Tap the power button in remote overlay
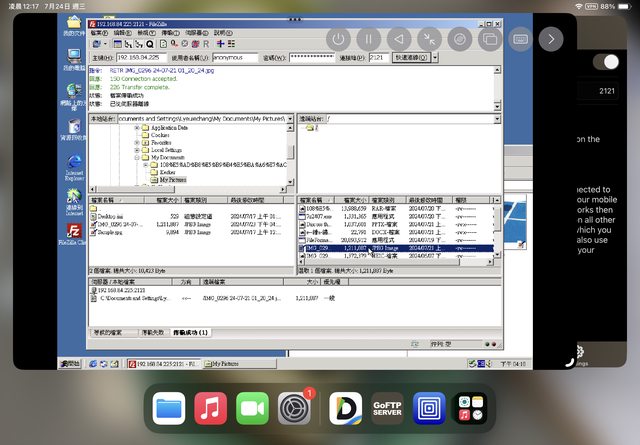 340,39
